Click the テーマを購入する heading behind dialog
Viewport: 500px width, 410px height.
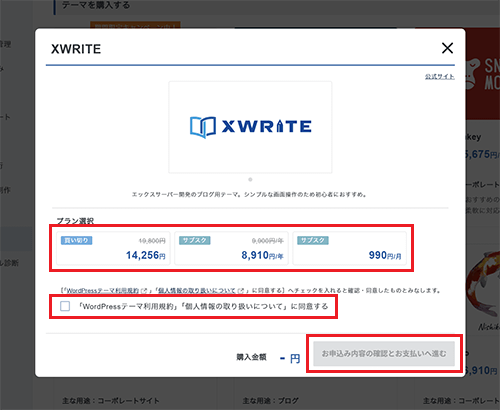96,5
